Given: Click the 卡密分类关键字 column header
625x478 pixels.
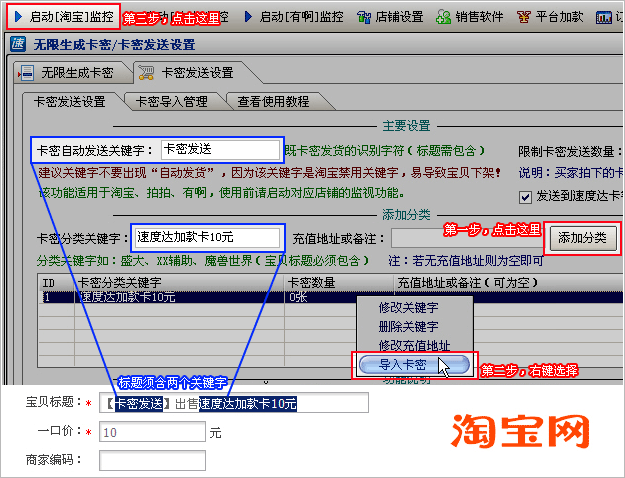Looking at the screenshot, I should [179, 283].
